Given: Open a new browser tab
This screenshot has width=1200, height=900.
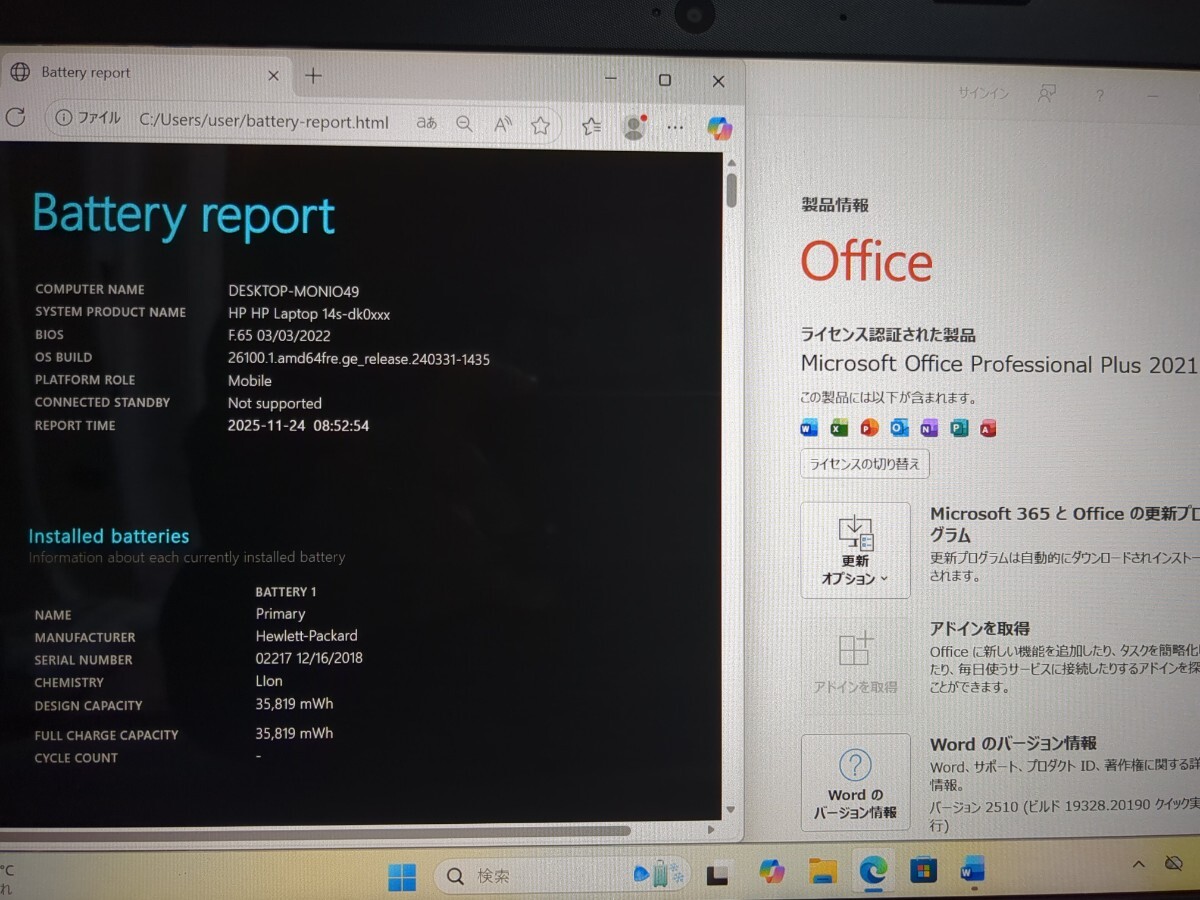Looking at the screenshot, I should [x=313, y=75].
